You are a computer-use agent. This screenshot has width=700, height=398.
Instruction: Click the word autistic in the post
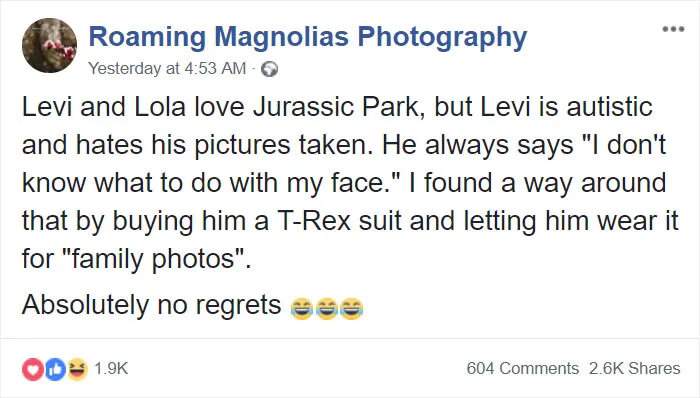pos(610,108)
